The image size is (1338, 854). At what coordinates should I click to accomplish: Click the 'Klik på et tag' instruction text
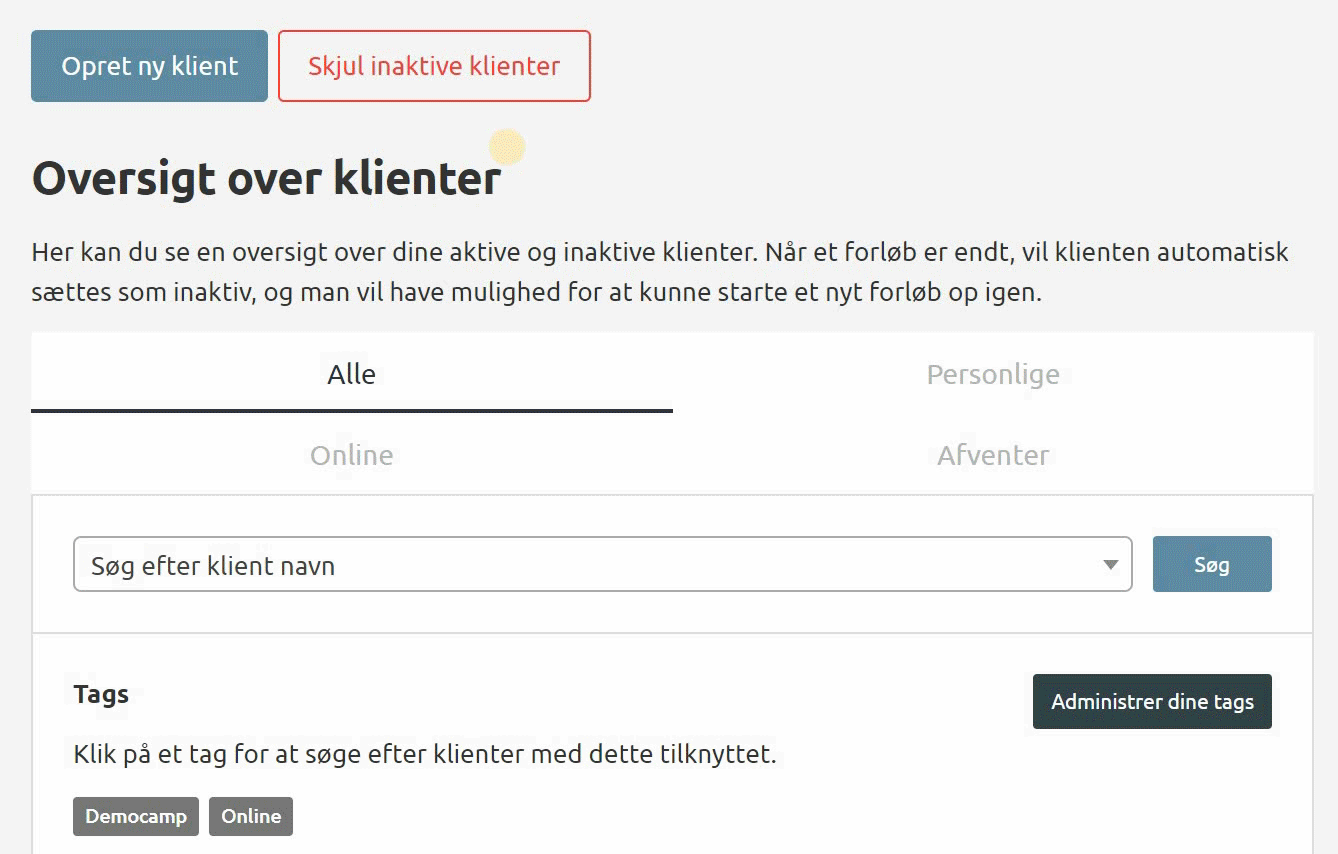[x=425, y=754]
